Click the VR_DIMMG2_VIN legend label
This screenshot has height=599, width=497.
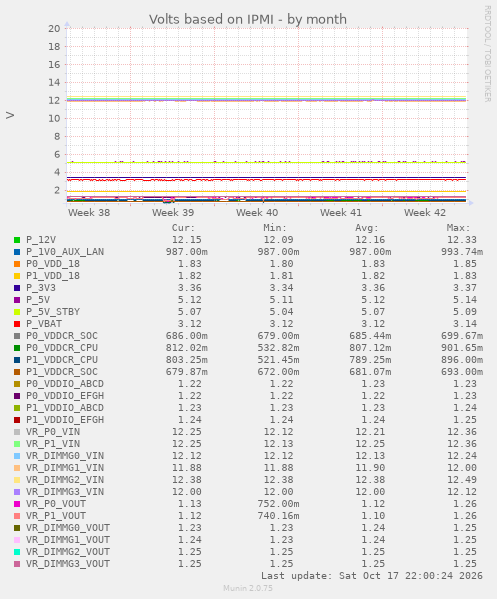pos(65,480)
